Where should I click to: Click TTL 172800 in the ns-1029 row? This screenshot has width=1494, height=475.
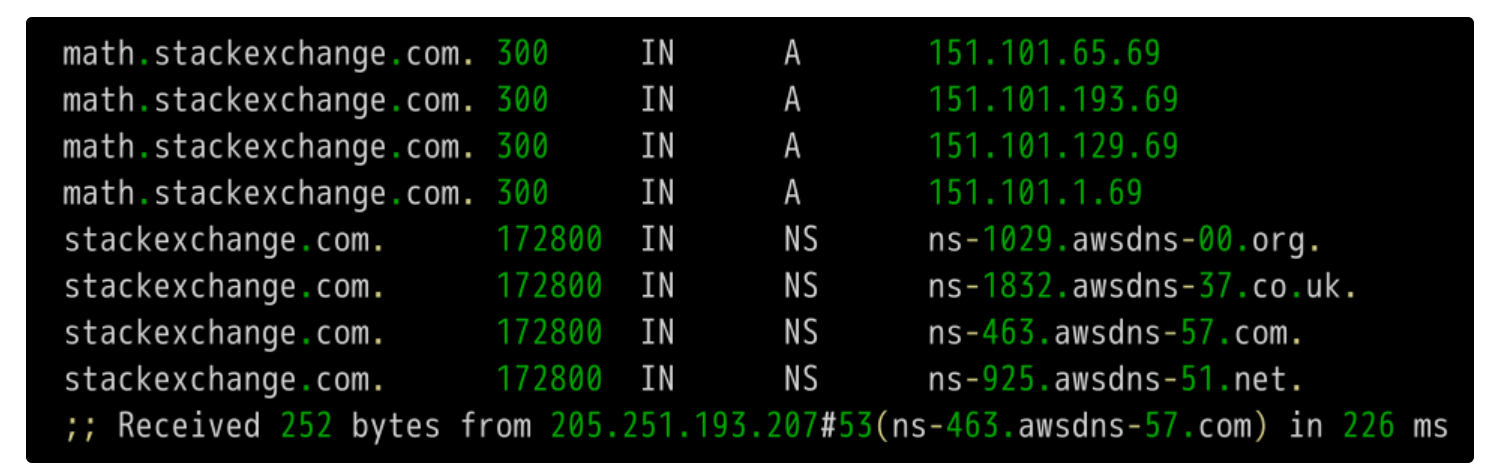click(x=549, y=240)
